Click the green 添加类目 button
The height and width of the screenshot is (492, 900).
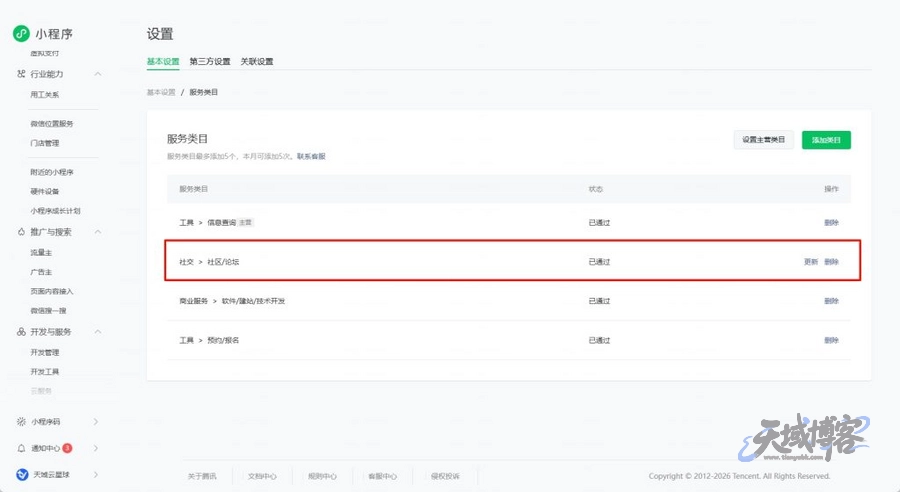pos(826,140)
